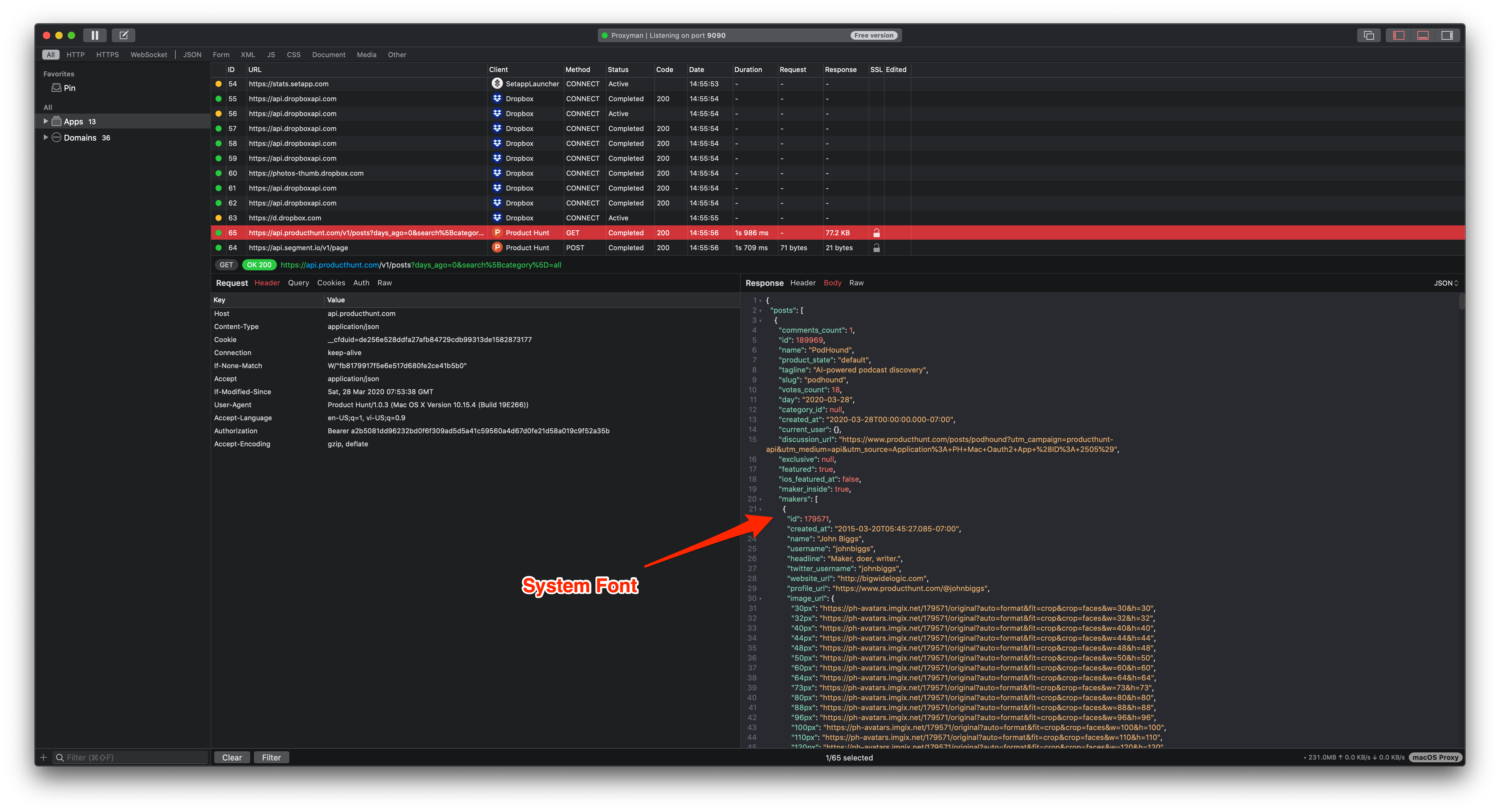Click the overlapping windows toolbar icon
Screen dimensions: 1500x812
(1368, 35)
